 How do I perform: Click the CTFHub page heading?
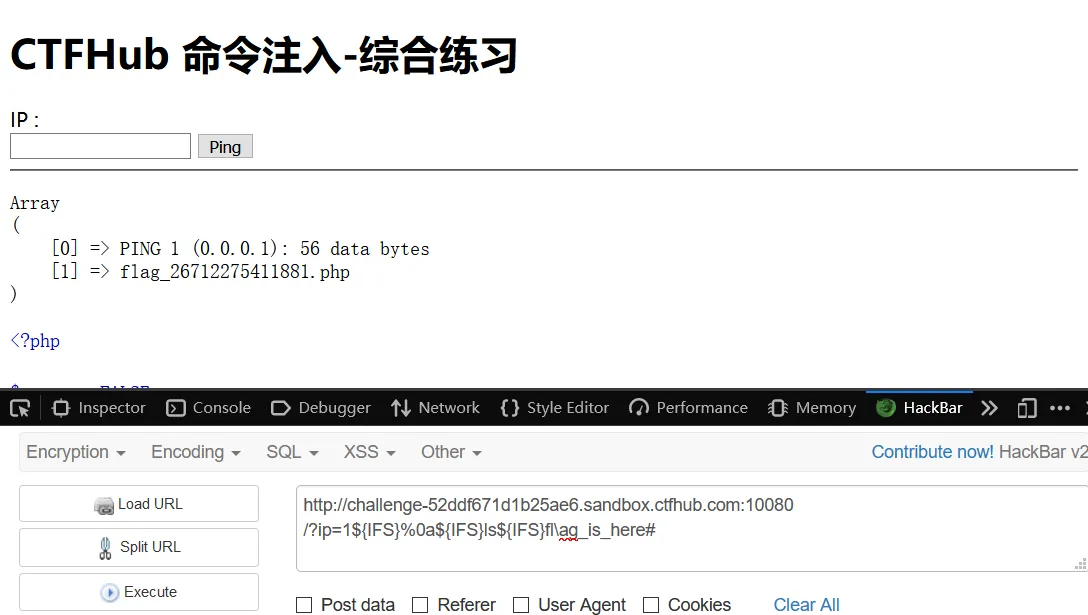(x=264, y=55)
